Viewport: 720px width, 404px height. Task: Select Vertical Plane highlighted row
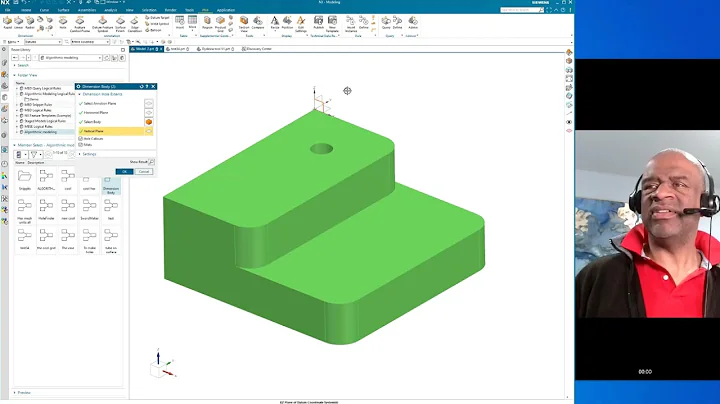coord(116,131)
